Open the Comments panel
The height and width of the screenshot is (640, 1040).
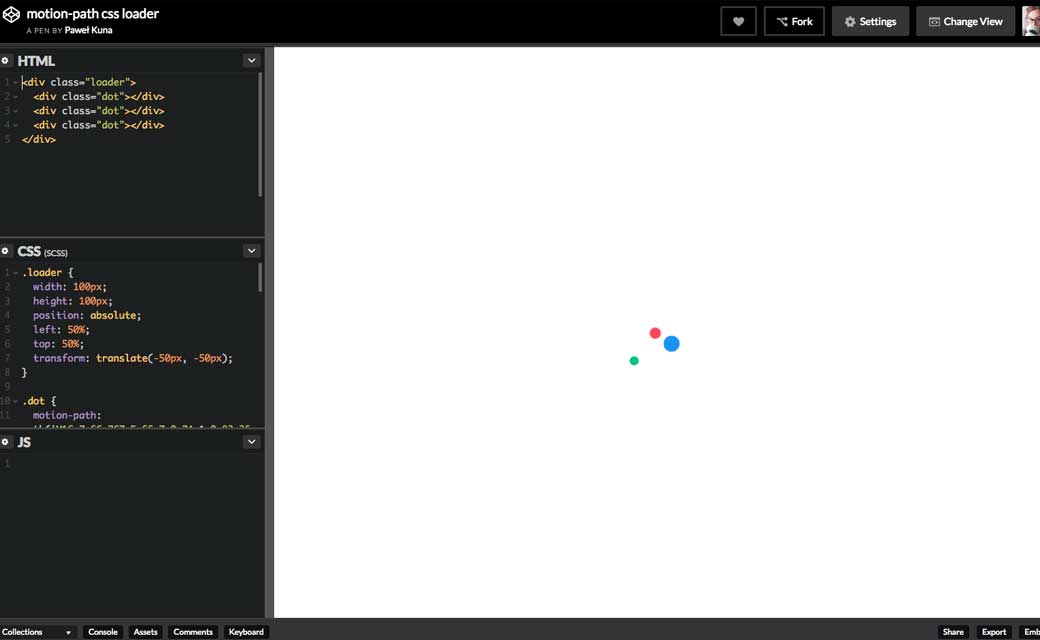click(193, 632)
